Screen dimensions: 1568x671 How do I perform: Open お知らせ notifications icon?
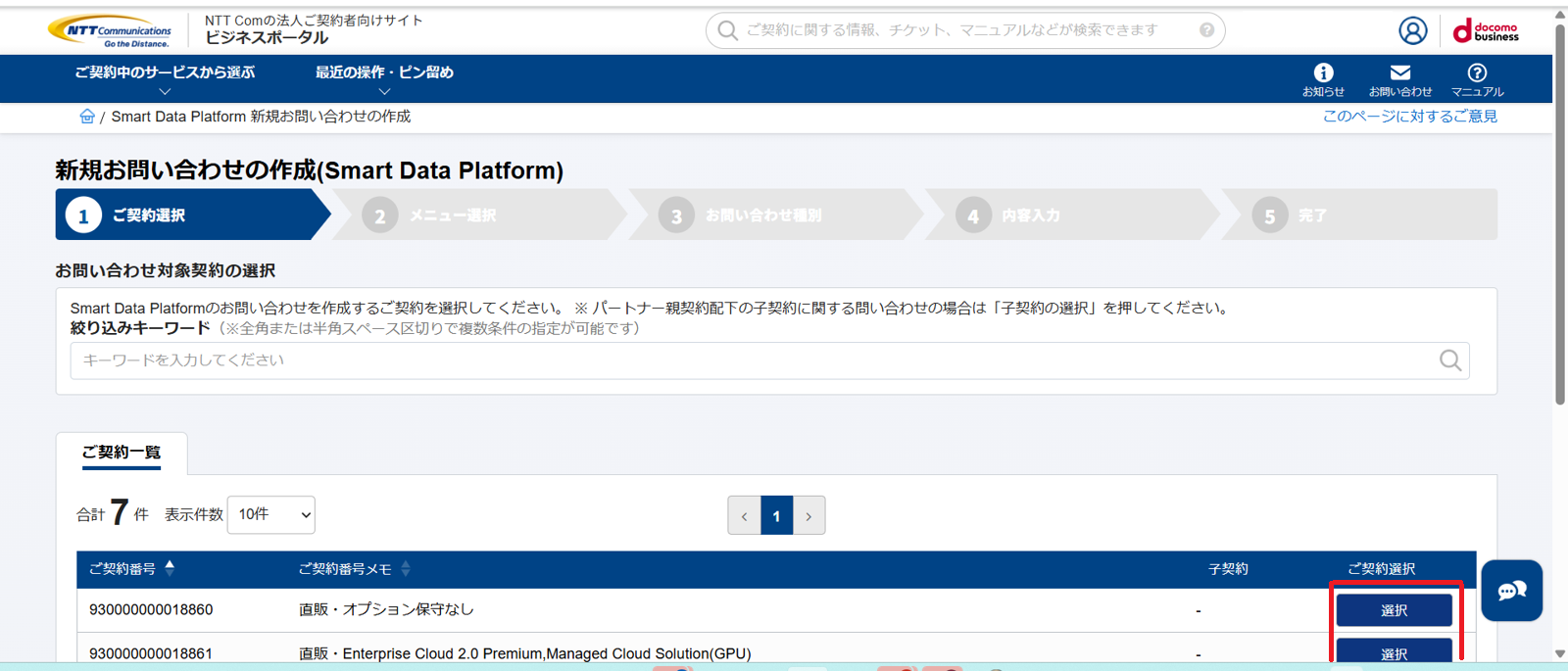(x=1323, y=79)
